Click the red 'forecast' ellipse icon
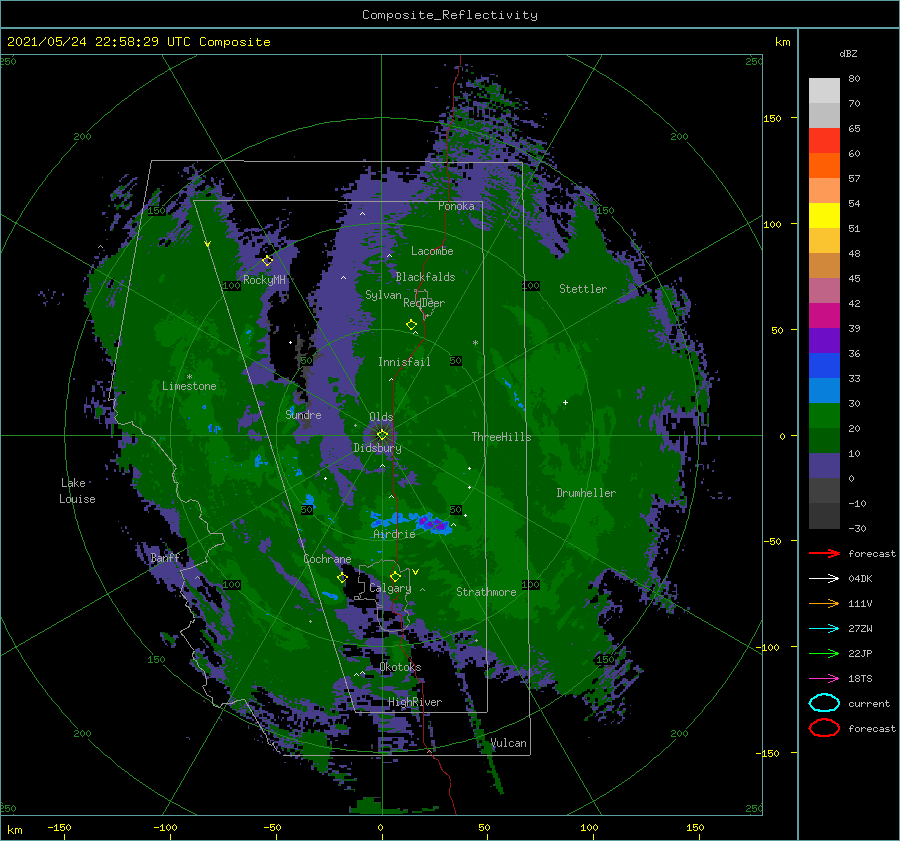 (824, 728)
